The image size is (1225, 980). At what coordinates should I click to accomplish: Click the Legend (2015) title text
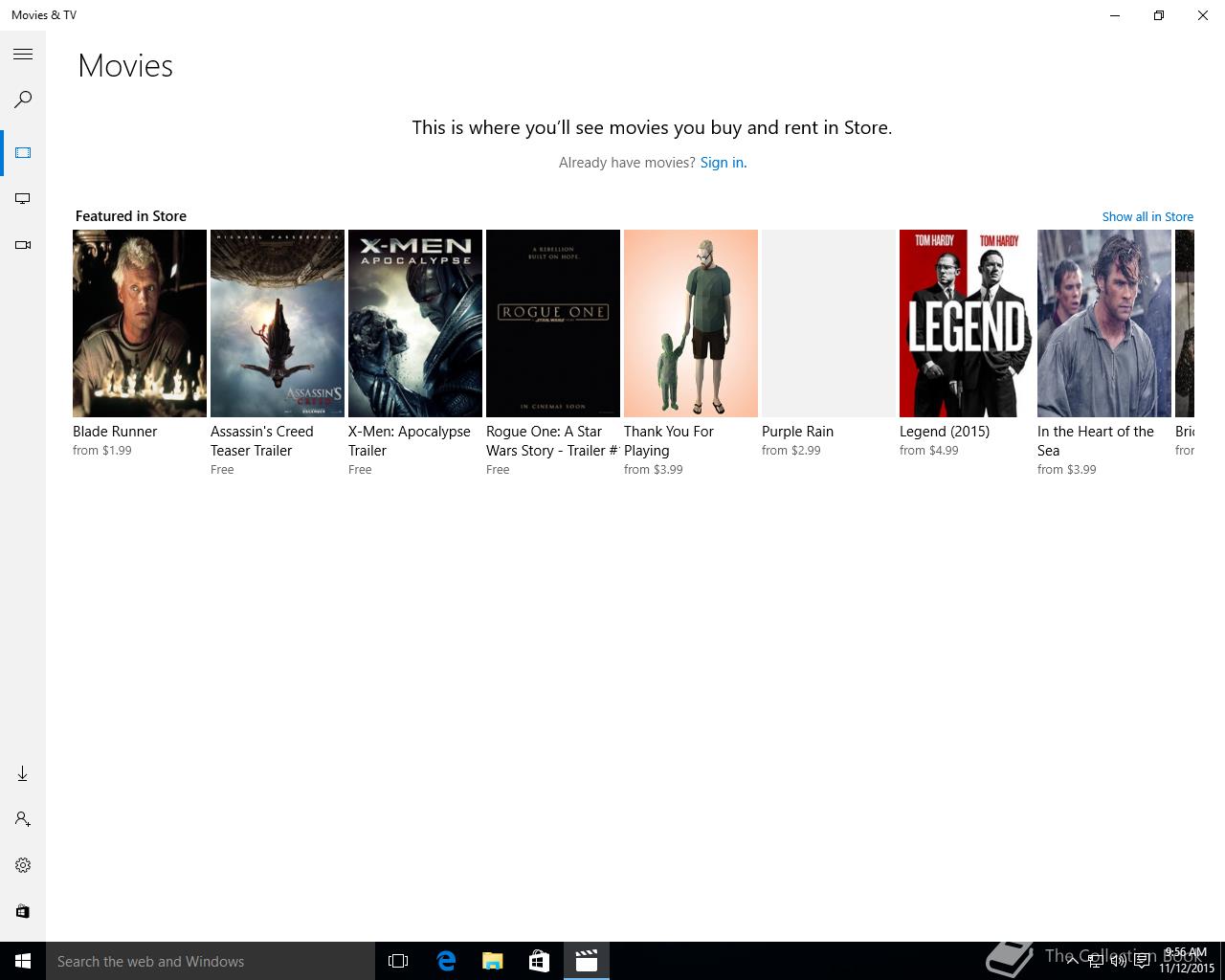click(945, 432)
